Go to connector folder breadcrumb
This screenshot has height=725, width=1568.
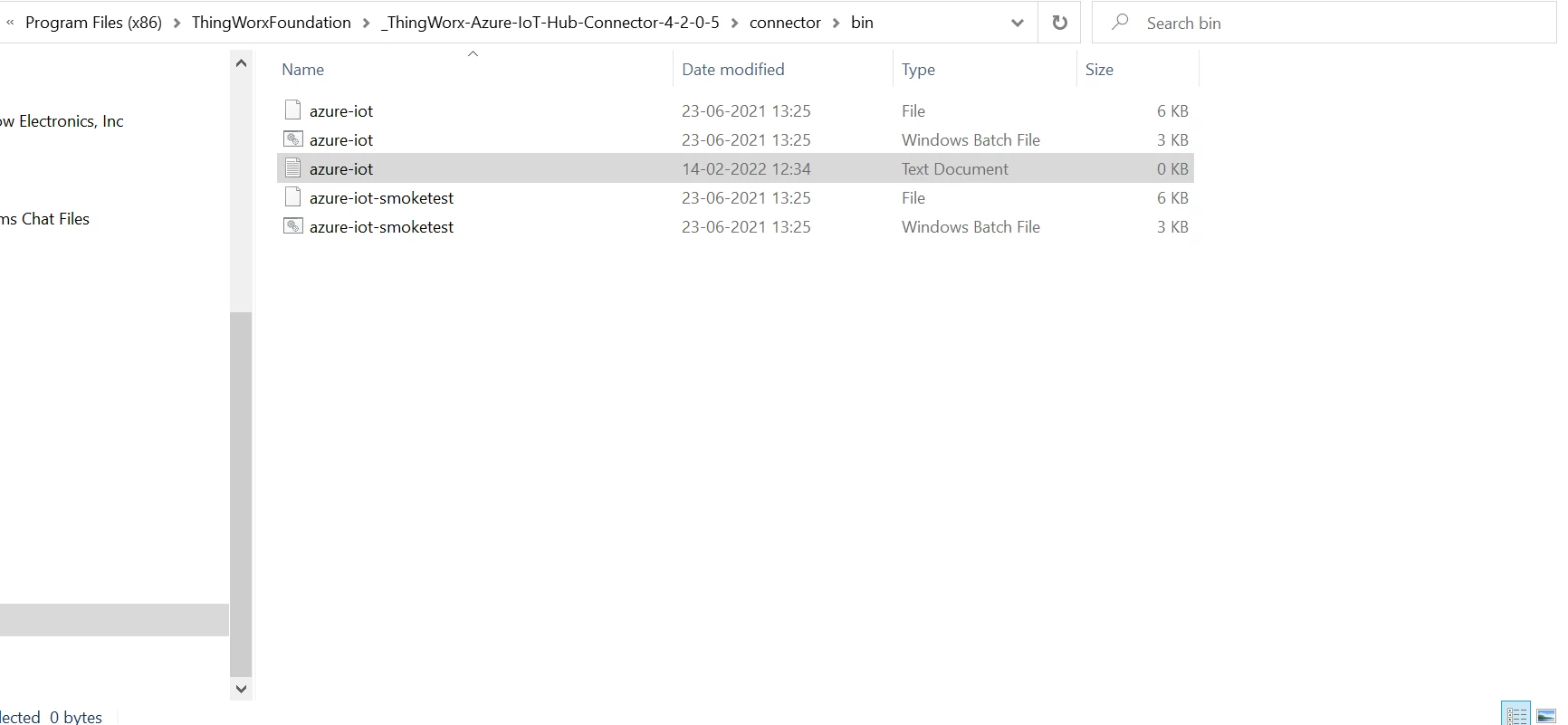tap(785, 23)
